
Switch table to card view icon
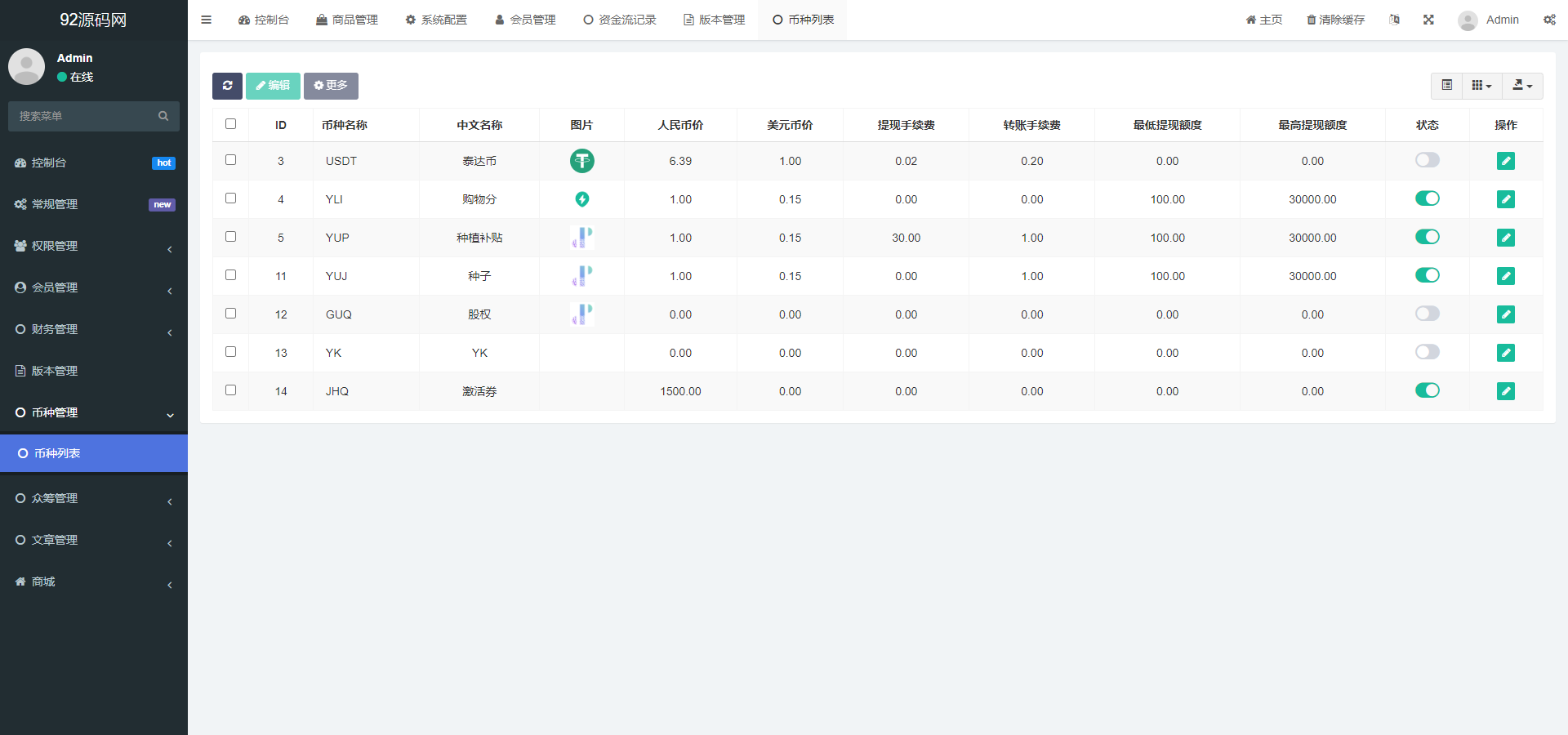tap(1446, 86)
